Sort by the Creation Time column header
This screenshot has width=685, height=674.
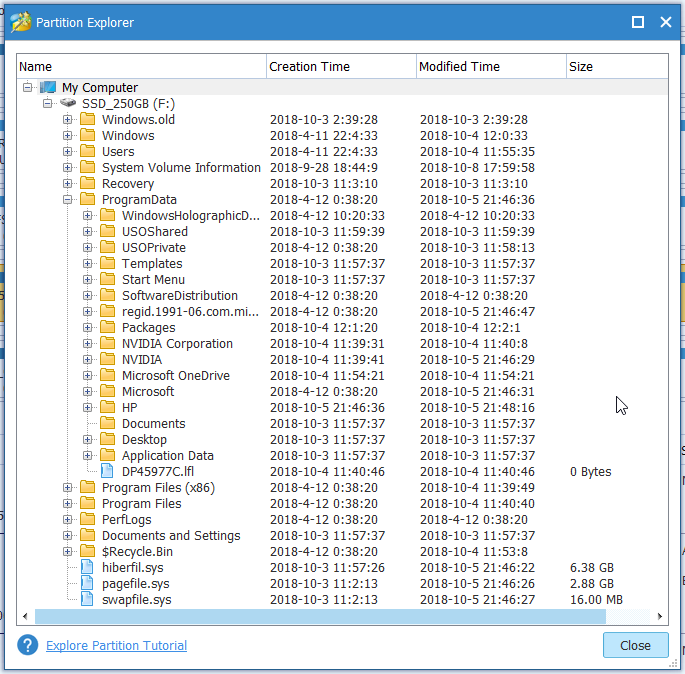click(341, 66)
